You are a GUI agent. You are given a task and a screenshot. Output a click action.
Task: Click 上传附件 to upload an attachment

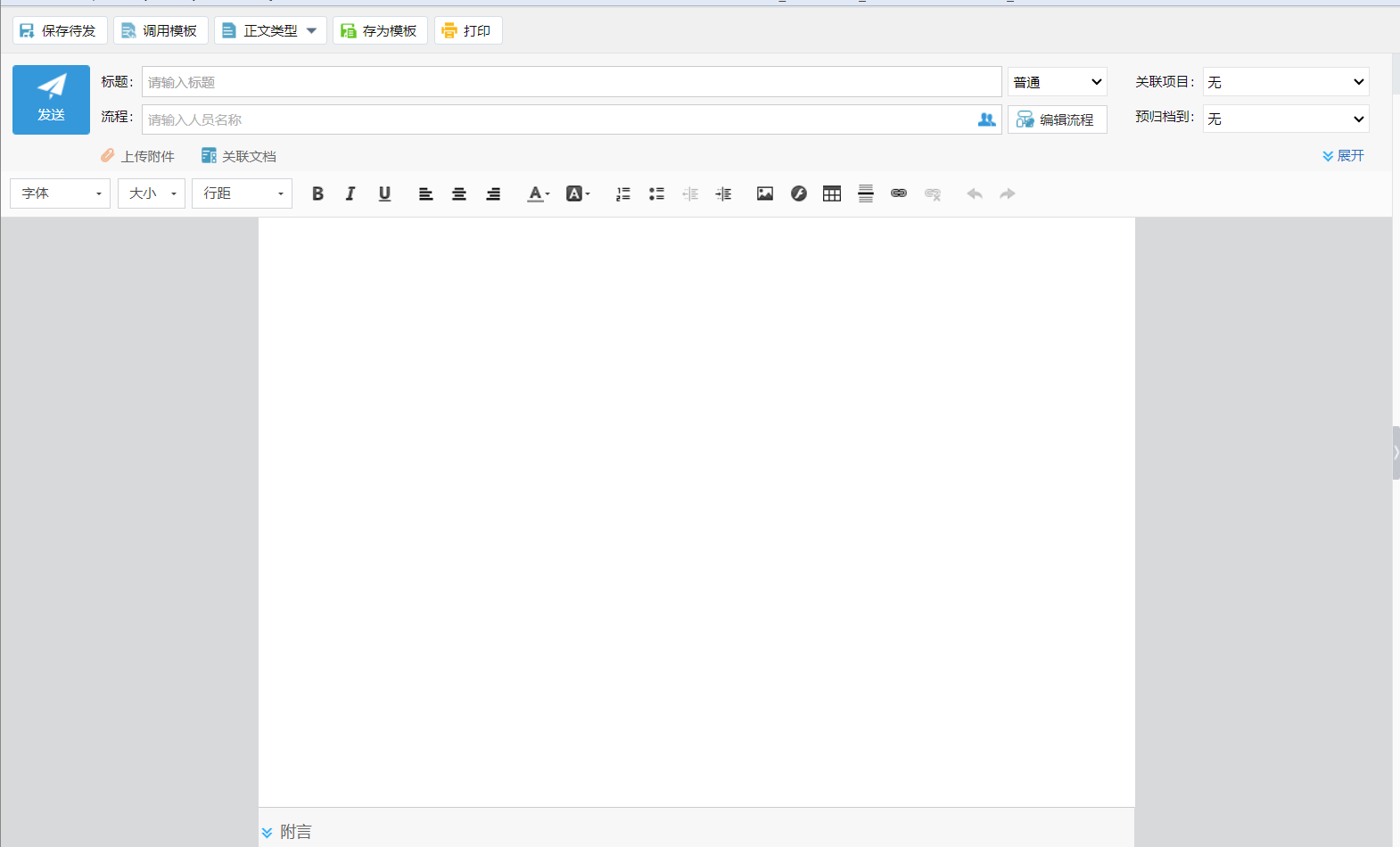[137, 156]
